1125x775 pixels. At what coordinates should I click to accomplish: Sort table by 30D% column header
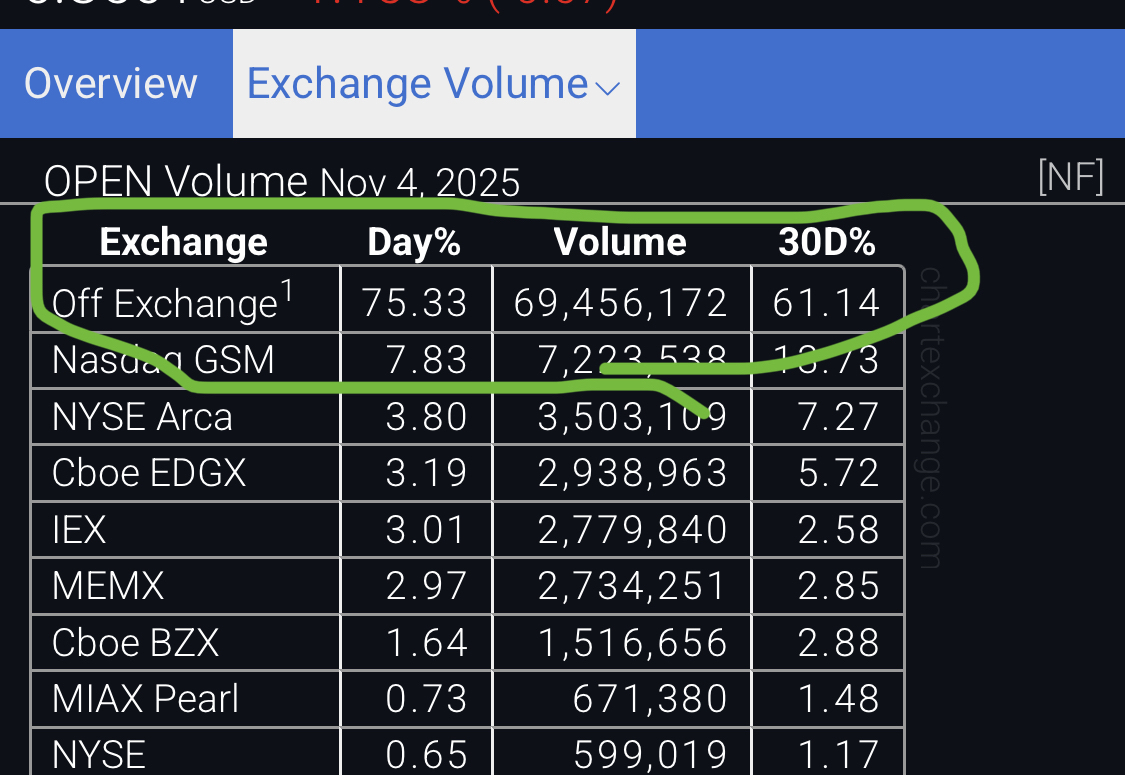tap(827, 242)
